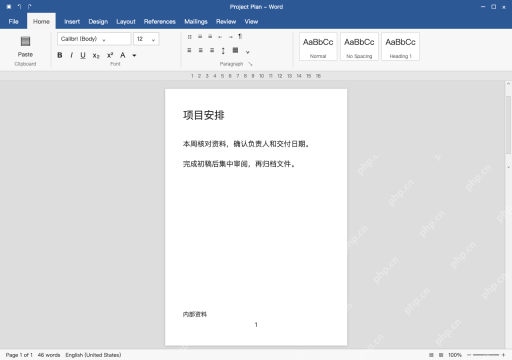Click the "46 words" word count
This screenshot has height=360, width=512.
coord(49,355)
